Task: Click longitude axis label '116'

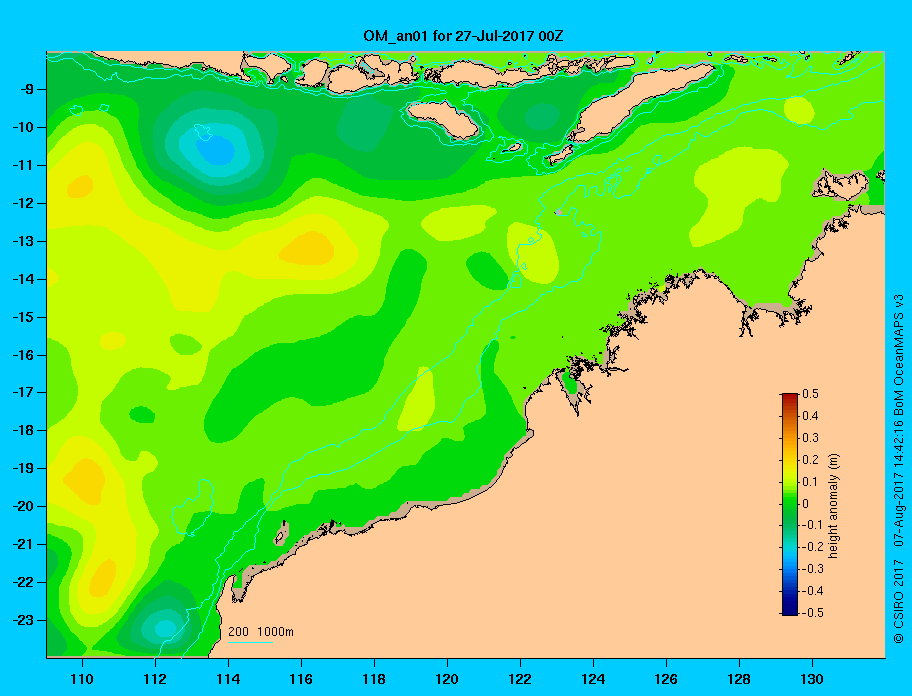Action: click(301, 679)
